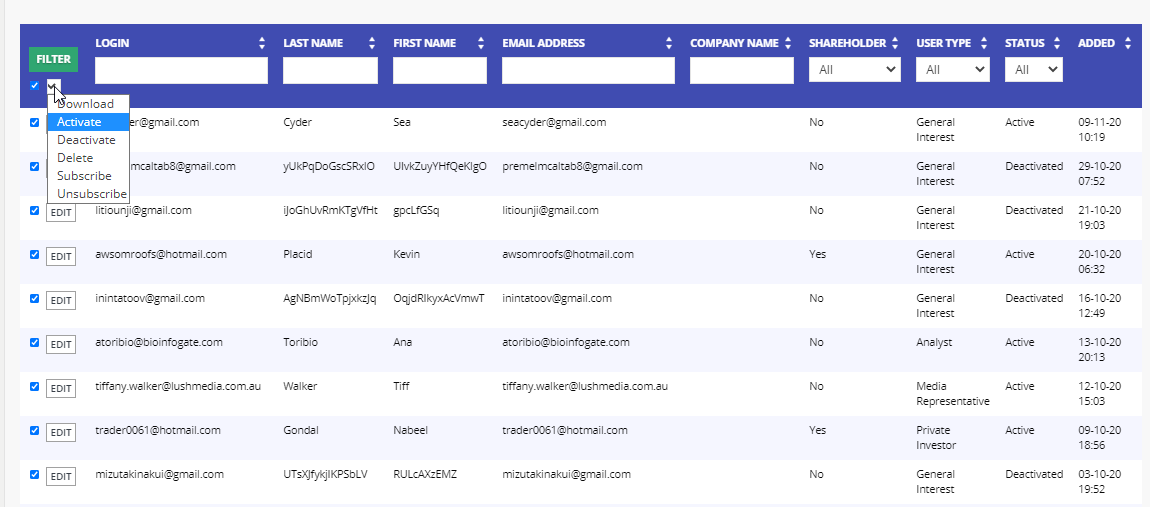Click last name Toribio

(x=302, y=343)
